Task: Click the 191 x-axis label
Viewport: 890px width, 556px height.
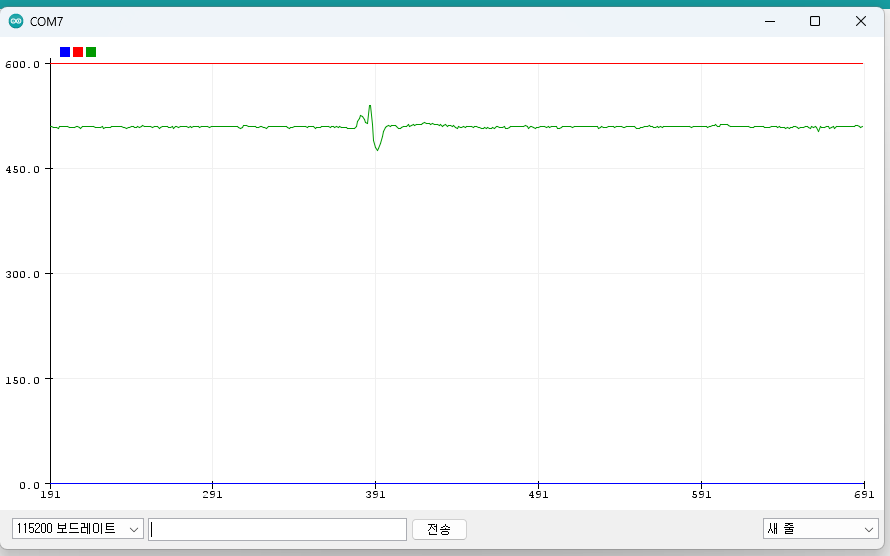Action: [x=51, y=495]
